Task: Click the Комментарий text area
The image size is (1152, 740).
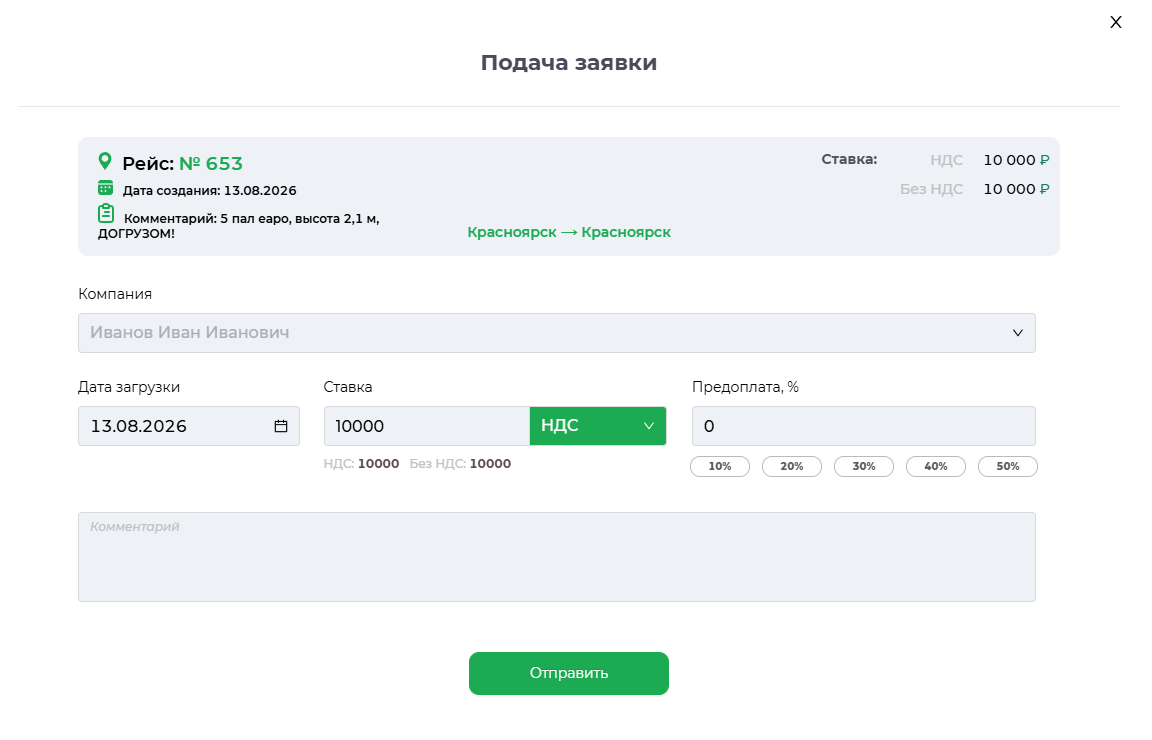Action: [557, 557]
